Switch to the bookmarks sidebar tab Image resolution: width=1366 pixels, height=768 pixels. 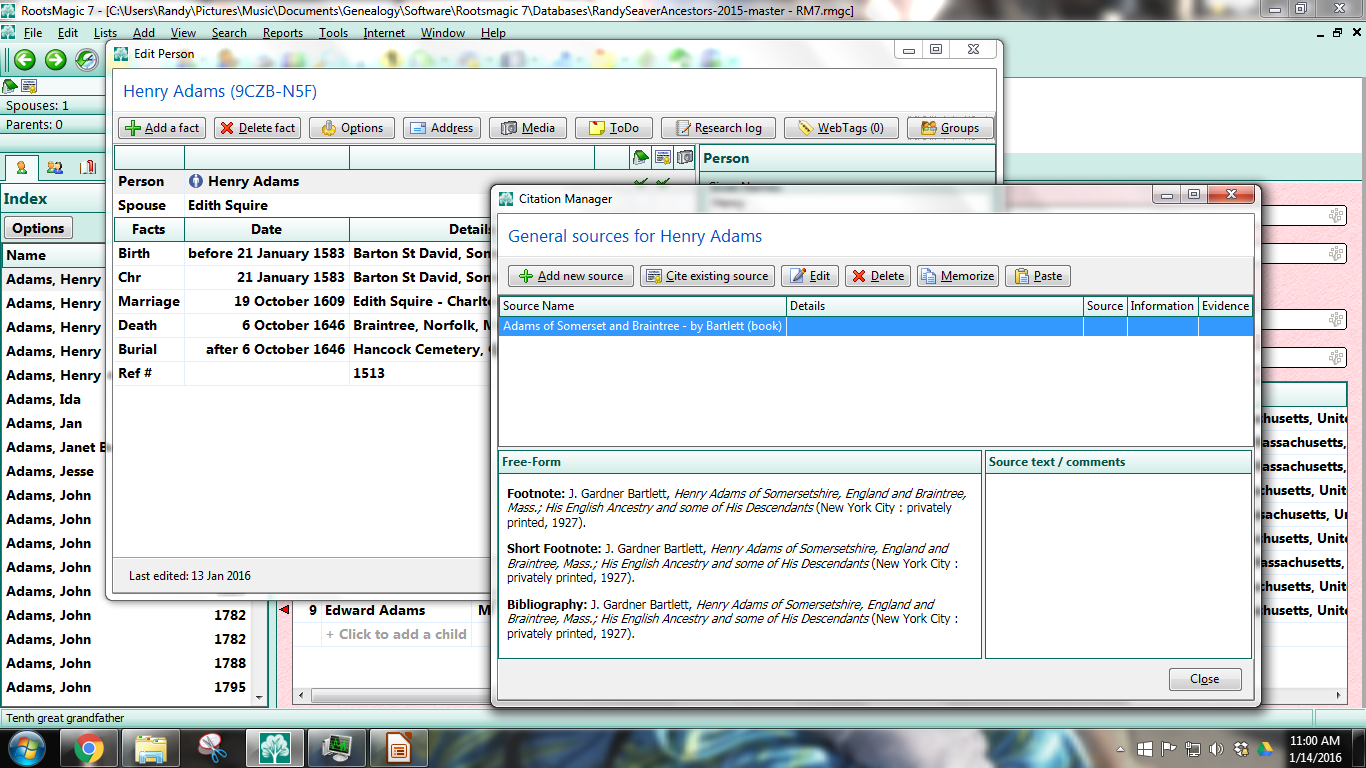click(88, 168)
